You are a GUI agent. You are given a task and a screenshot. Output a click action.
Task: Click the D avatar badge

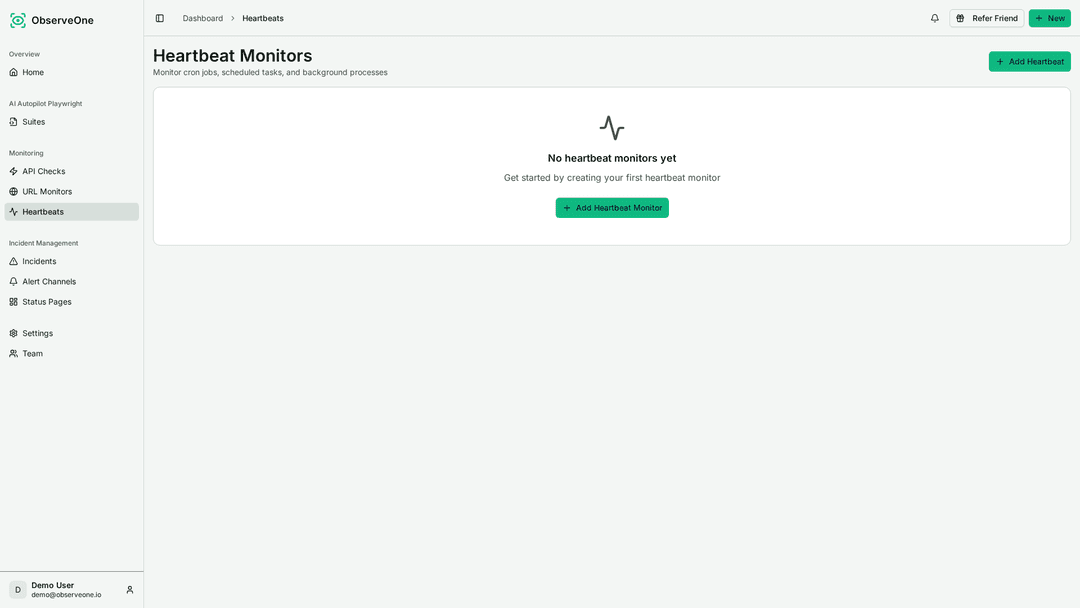click(18, 590)
